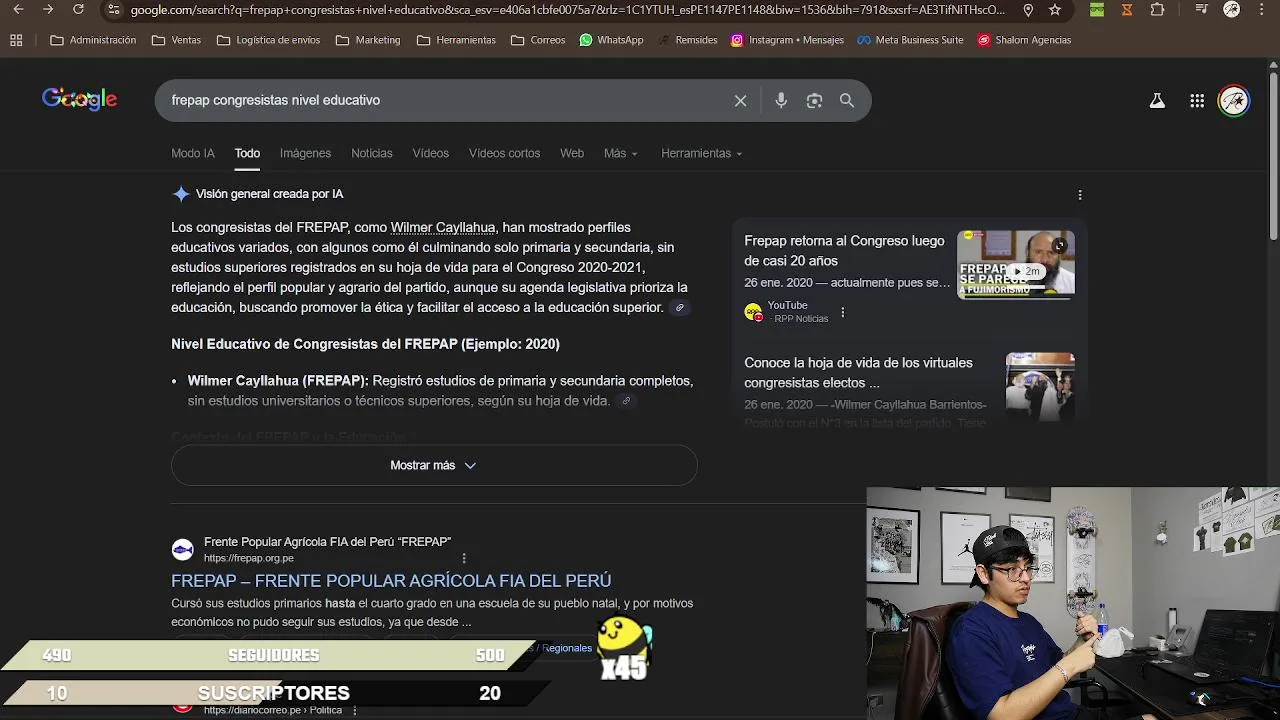Screen dimensions: 1280x720
Task: Click the location pin icon in the address bar
Action: click(x=1028, y=10)
